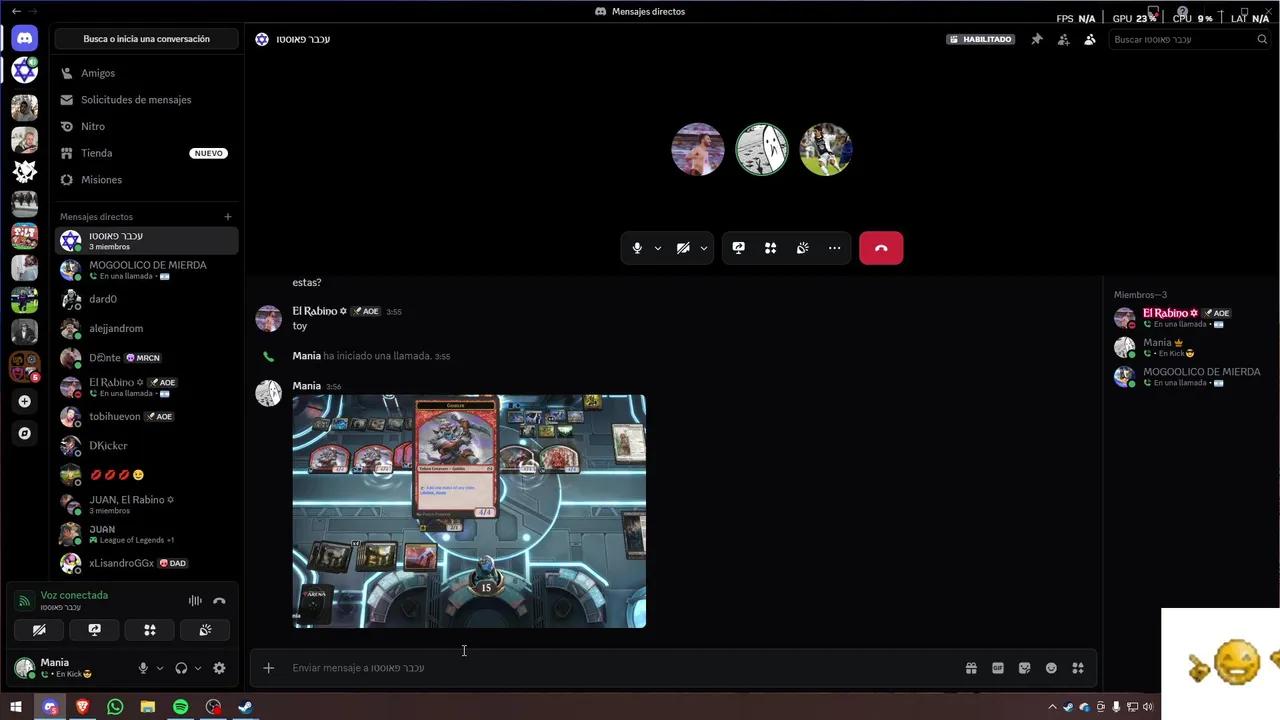This screenshot has width=1280, height=720.
Task: Share your screen from the call controls
Action: point(738,248)
